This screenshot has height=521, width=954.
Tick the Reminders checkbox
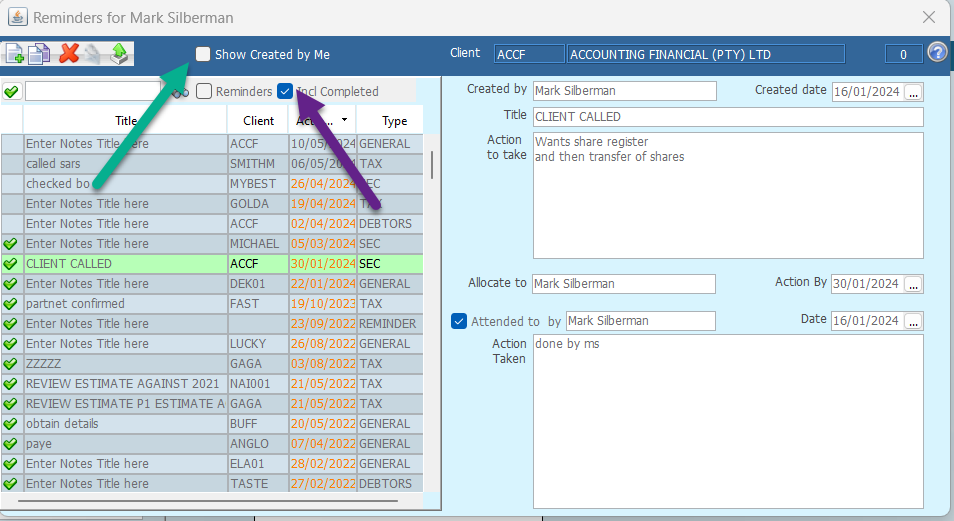click(204, 92)
